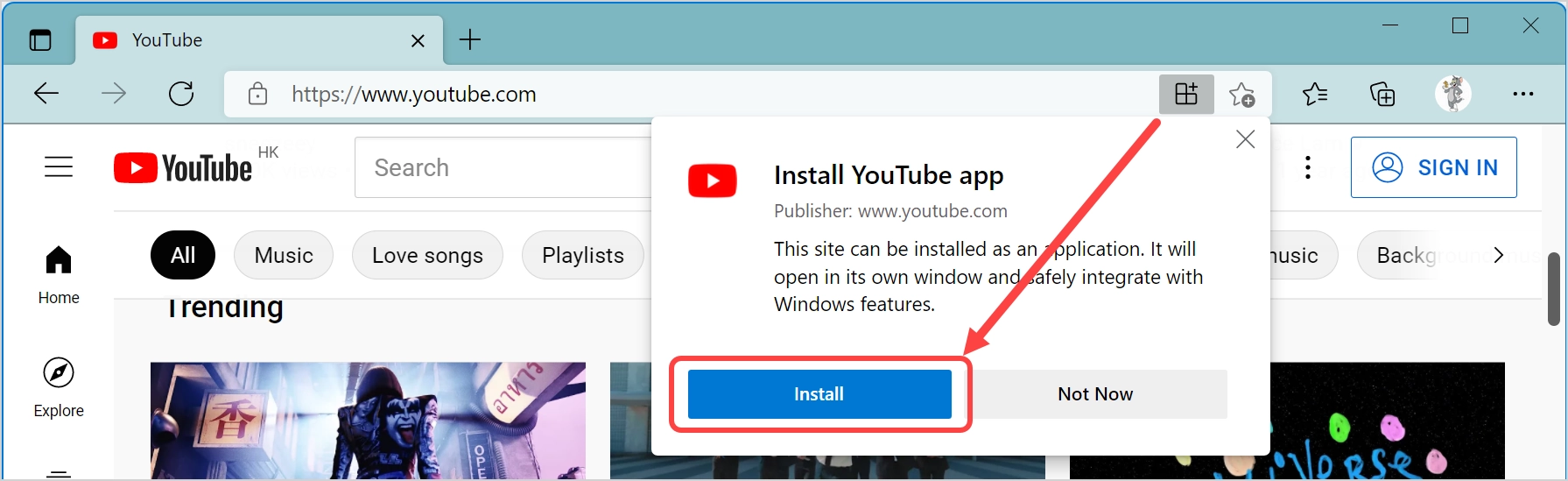Select the Music filter chip
The height and width of the screenshot is (481, 1568).
point(284,255)
